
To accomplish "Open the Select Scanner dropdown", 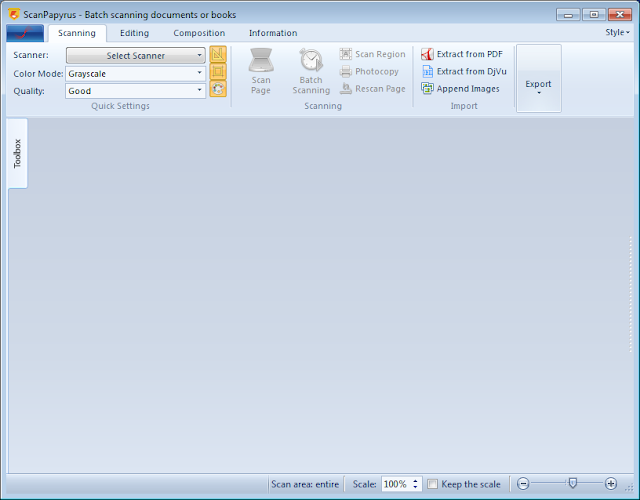I will point(136,56).
